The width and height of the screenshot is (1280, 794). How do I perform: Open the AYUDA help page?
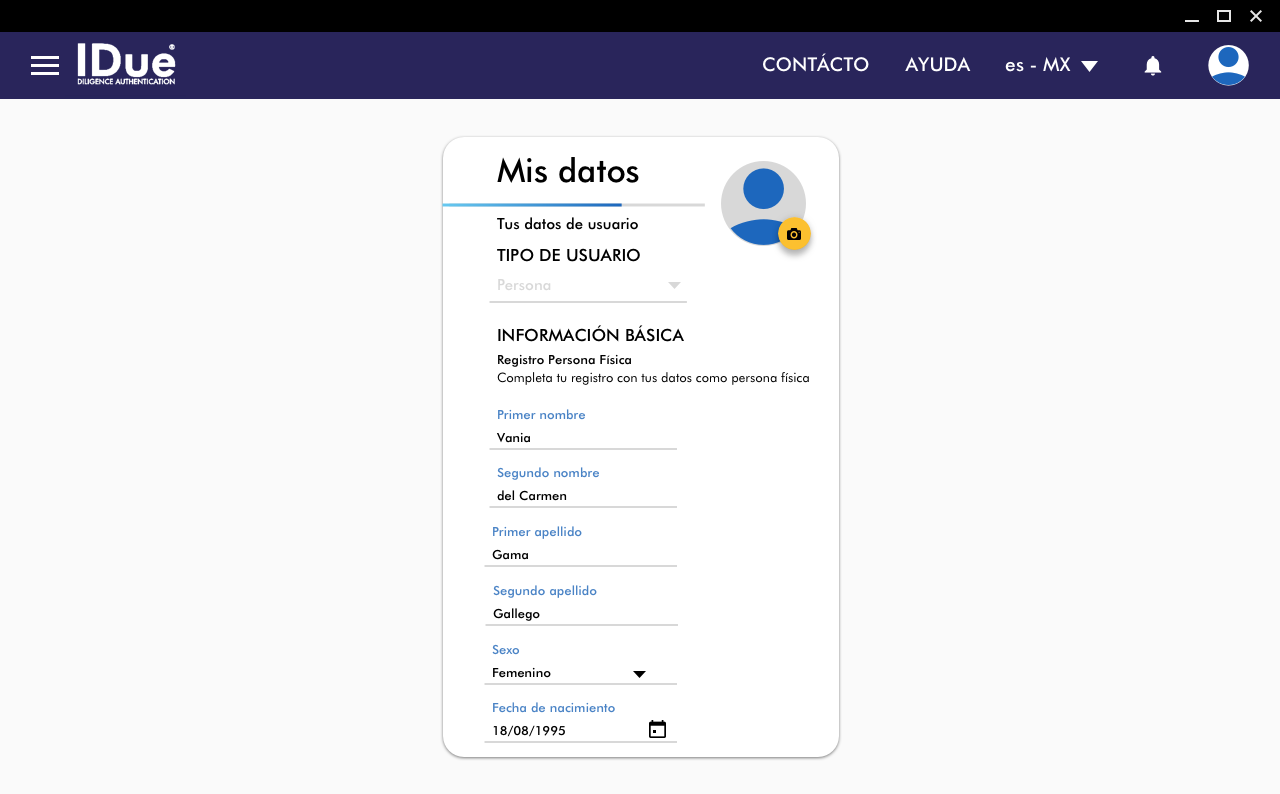click(x=937, y=65)
